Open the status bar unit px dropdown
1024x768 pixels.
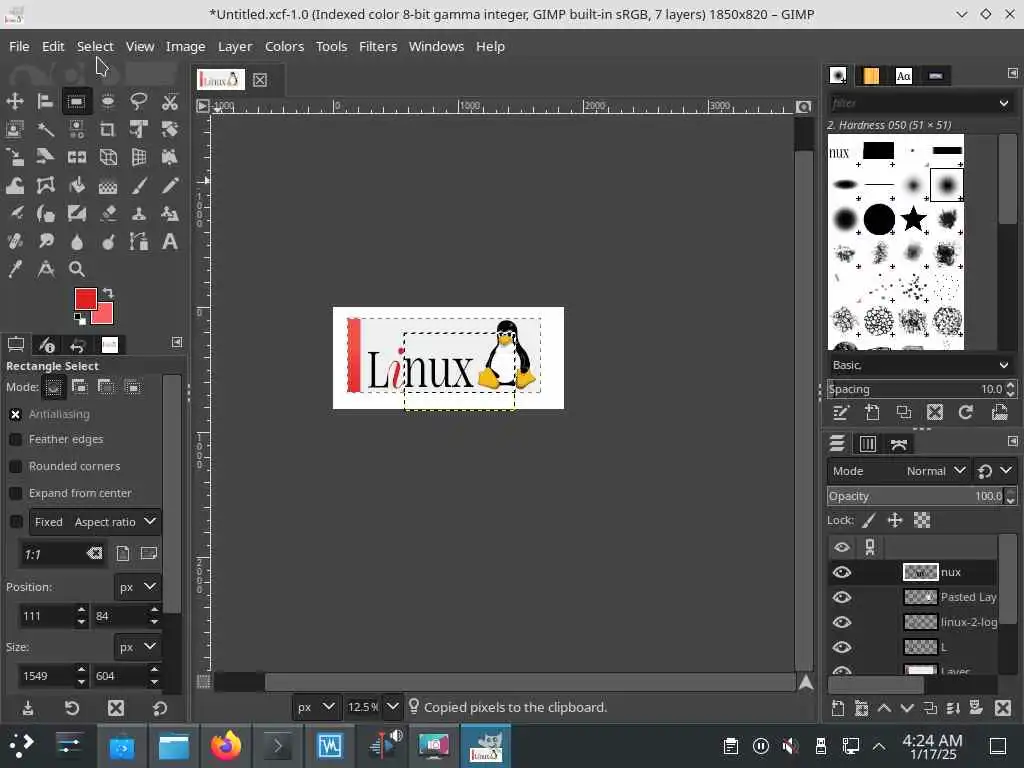point(316,707)
